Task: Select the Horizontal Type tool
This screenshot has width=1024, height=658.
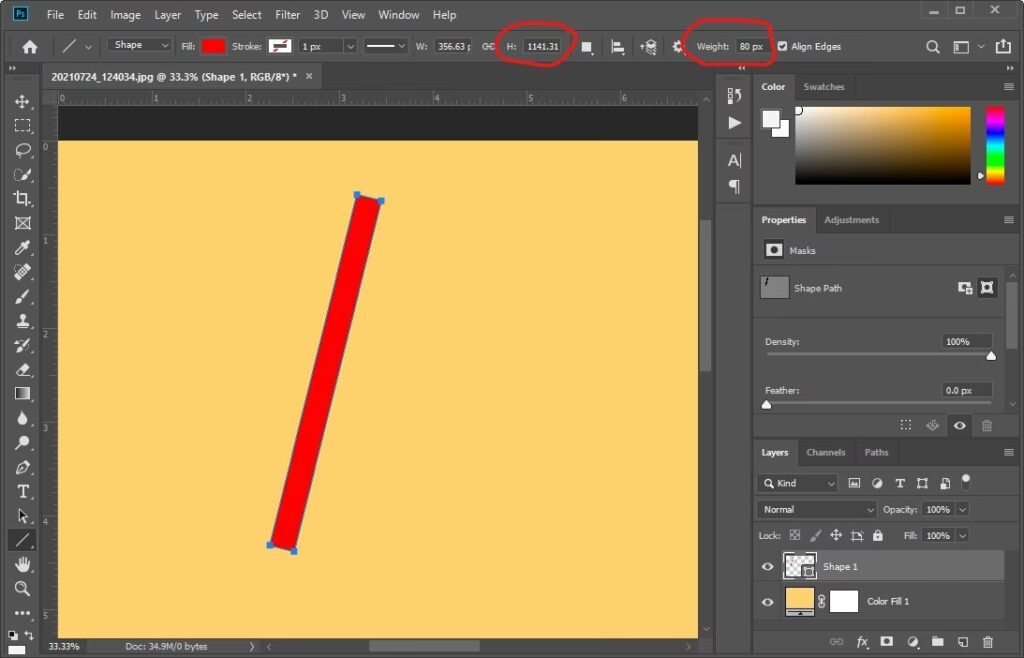Action: (22, 491)
